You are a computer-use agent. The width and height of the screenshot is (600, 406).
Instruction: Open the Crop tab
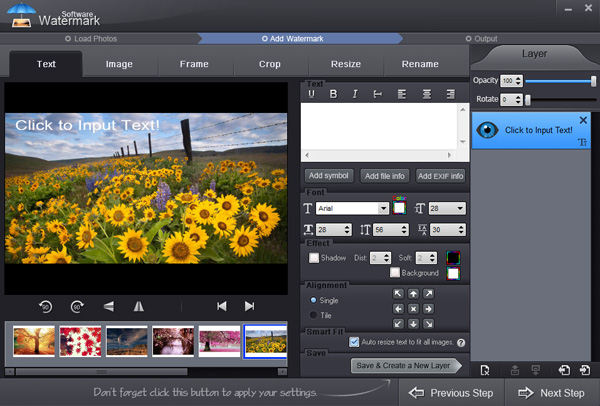pos(269,64)
